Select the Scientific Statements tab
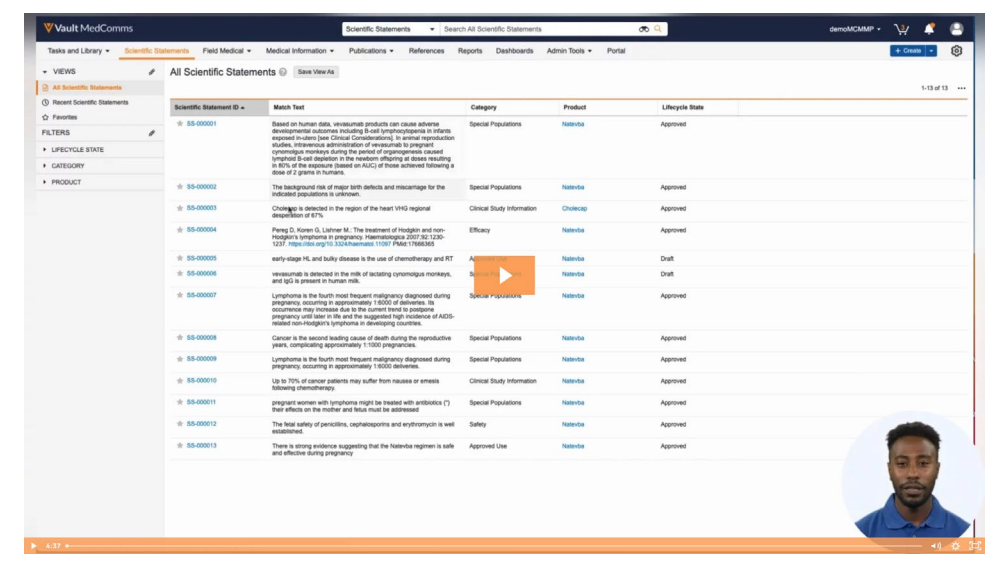This screenshot has width=1000, height=572. 156,51
